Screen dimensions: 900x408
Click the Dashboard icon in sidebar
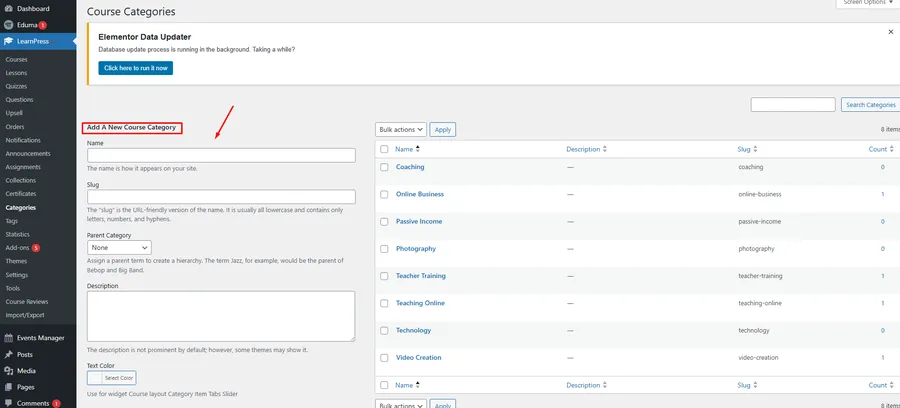coord(9,8)
